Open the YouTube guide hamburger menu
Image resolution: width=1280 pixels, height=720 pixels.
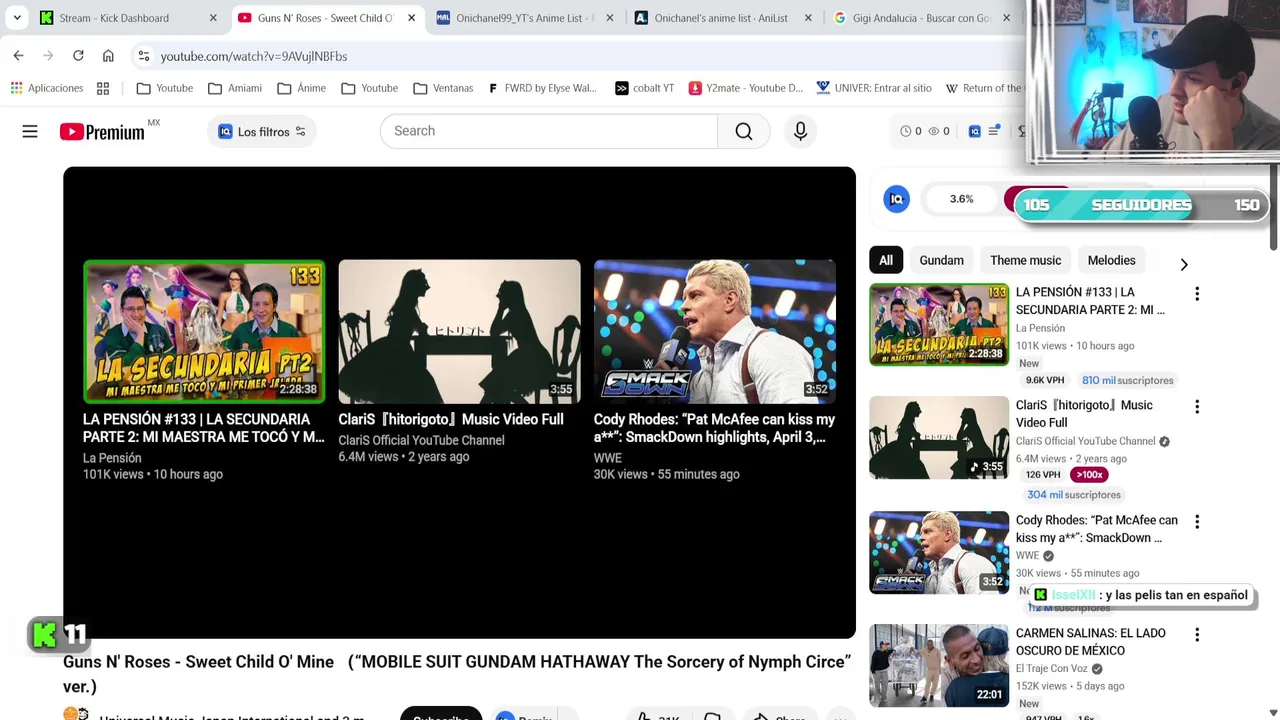point(30,131)
